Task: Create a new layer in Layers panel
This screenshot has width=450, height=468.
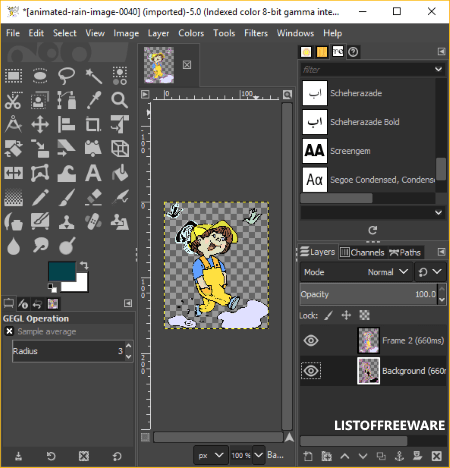Action: click(308, 456)
